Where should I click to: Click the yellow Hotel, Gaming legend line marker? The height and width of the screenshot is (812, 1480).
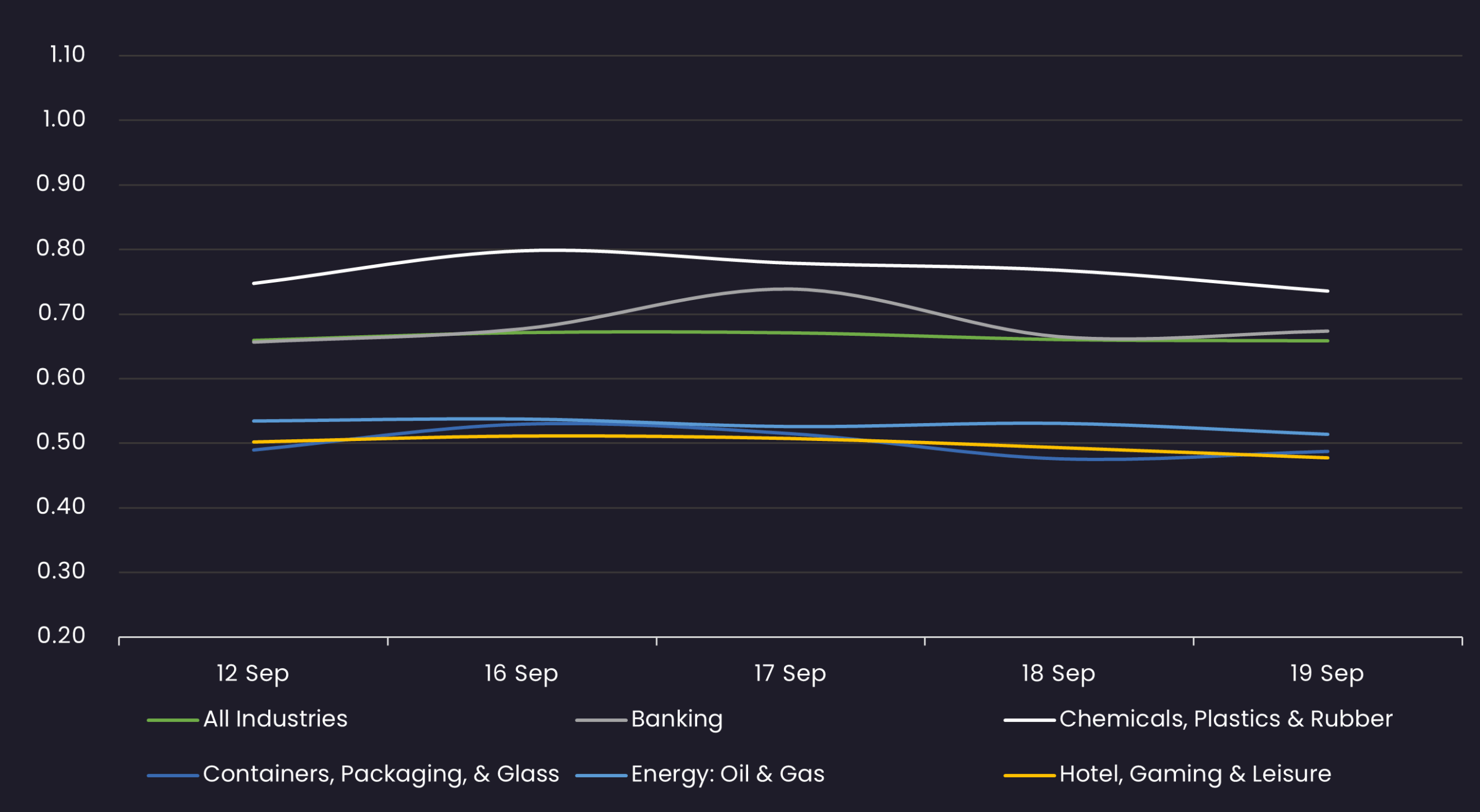[1030, 776]
